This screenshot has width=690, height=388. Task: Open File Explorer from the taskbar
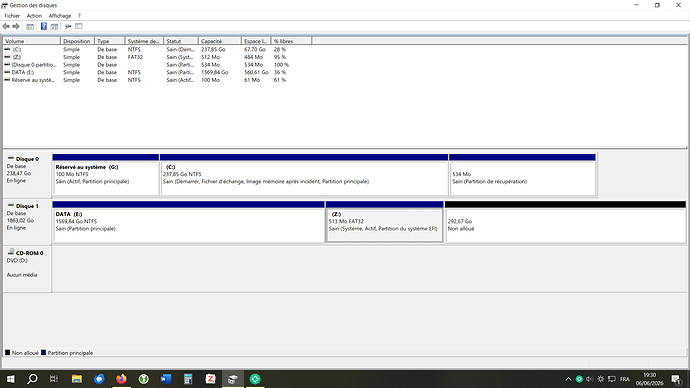coord(77,379)
